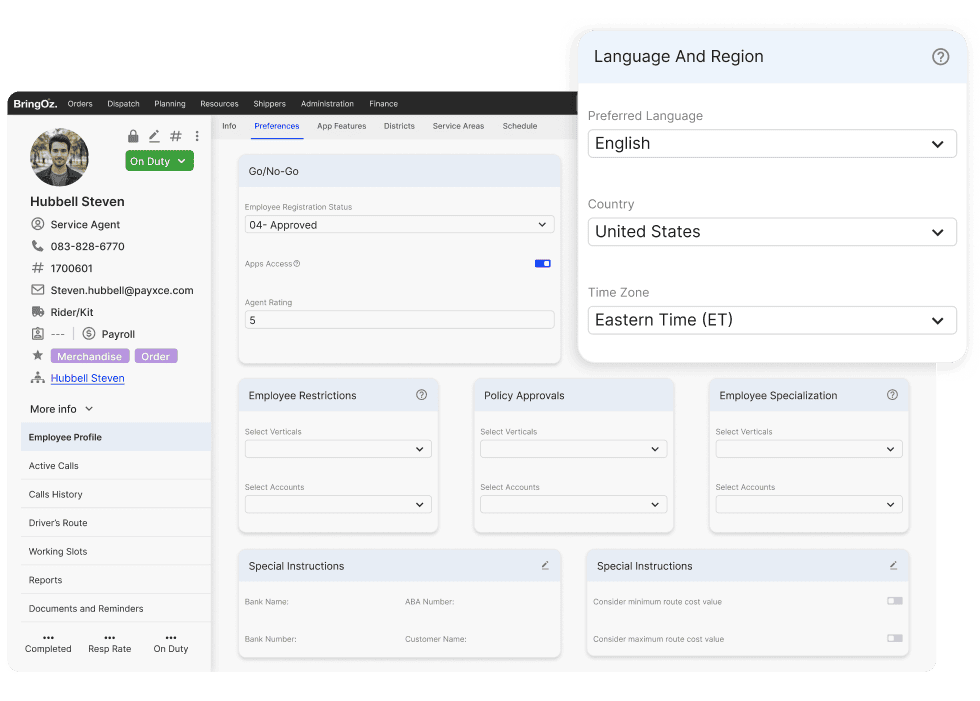The height and width of the screenshot is (701, 980).
Task: Click the Employee Specialization help icon
Action: click(892, 395)
